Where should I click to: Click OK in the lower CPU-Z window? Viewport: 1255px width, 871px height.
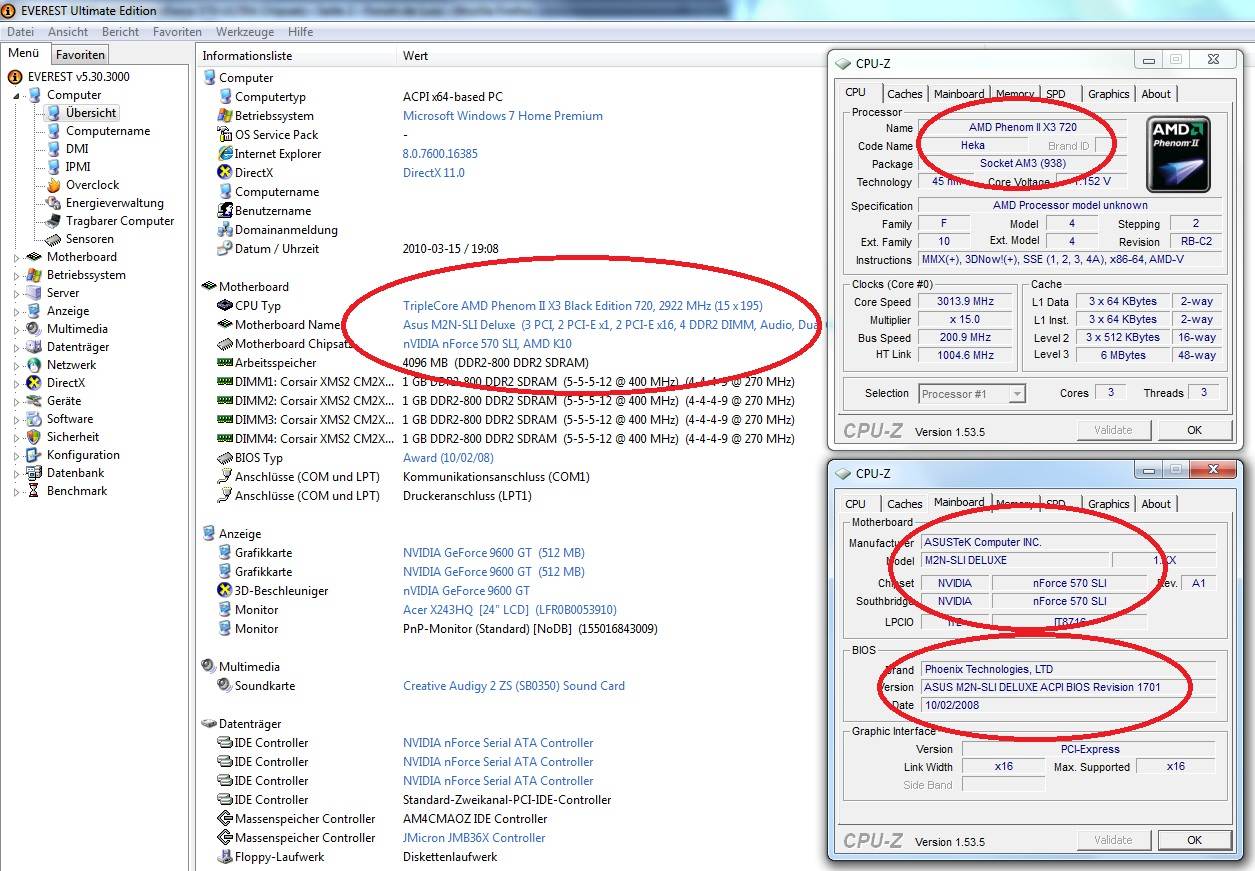click(x=1194, y=840)
